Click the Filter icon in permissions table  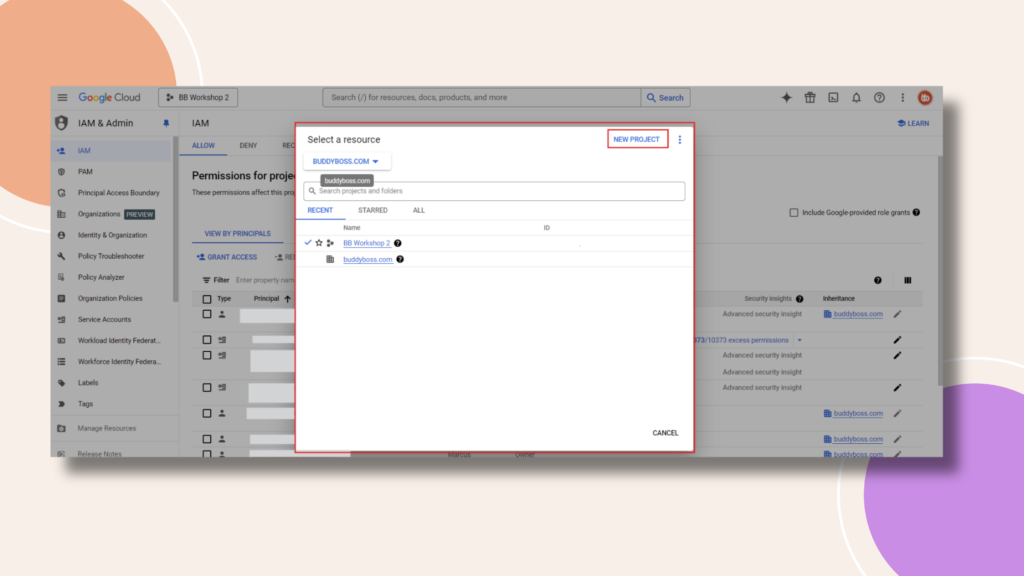pyautogui.click(x=206, y=280)
